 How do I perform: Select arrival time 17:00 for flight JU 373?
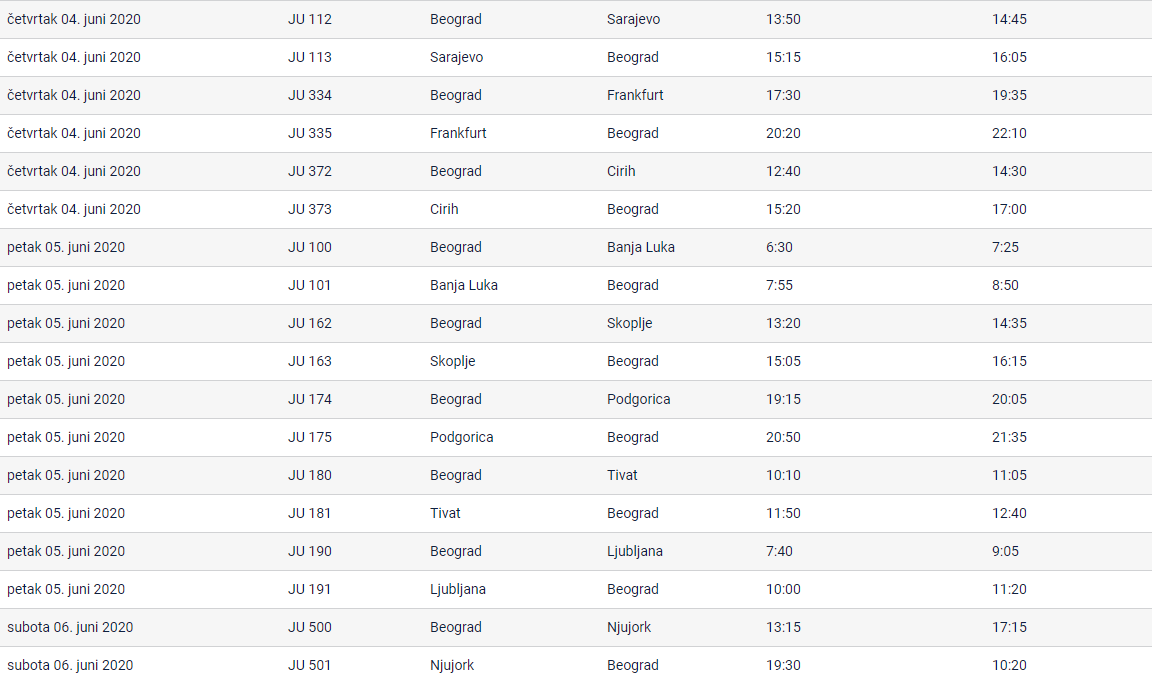tap(1009, 209)
